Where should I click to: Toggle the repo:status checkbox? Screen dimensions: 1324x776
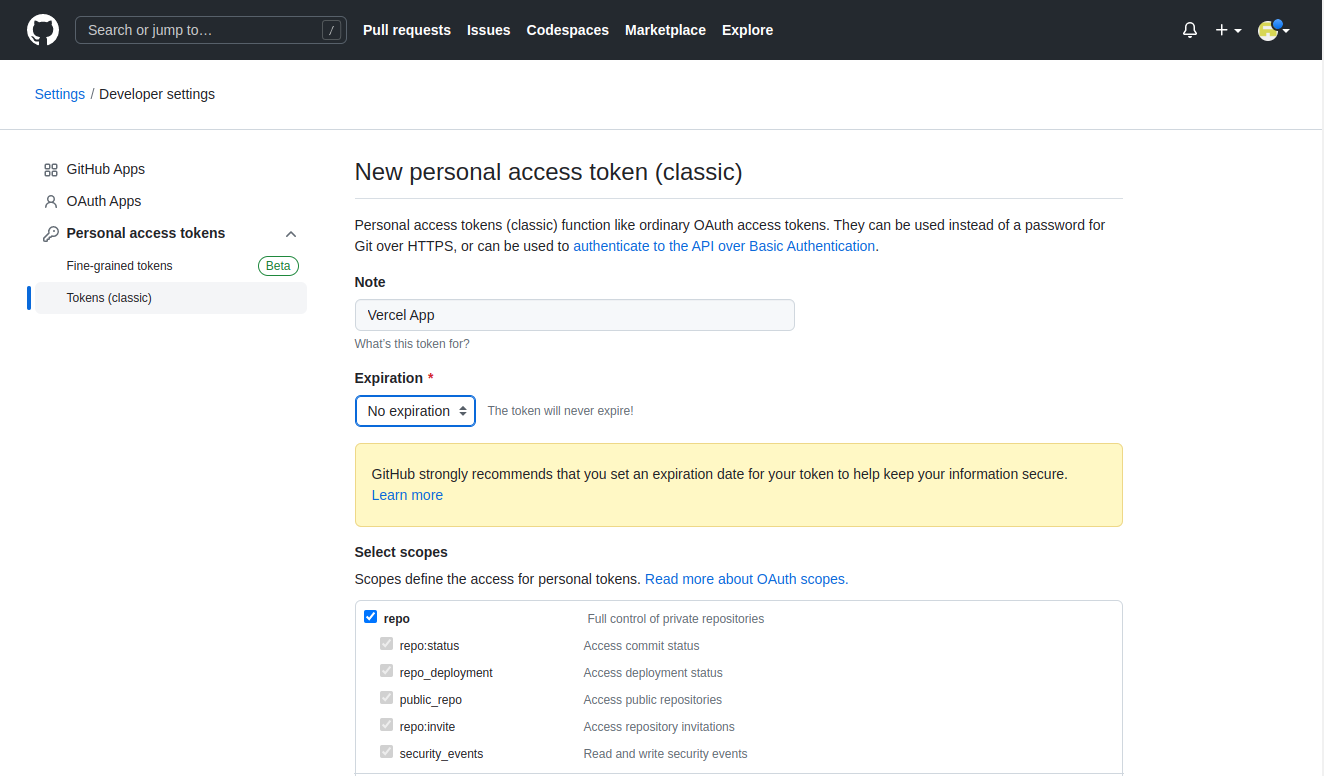[x=386, y=644]
